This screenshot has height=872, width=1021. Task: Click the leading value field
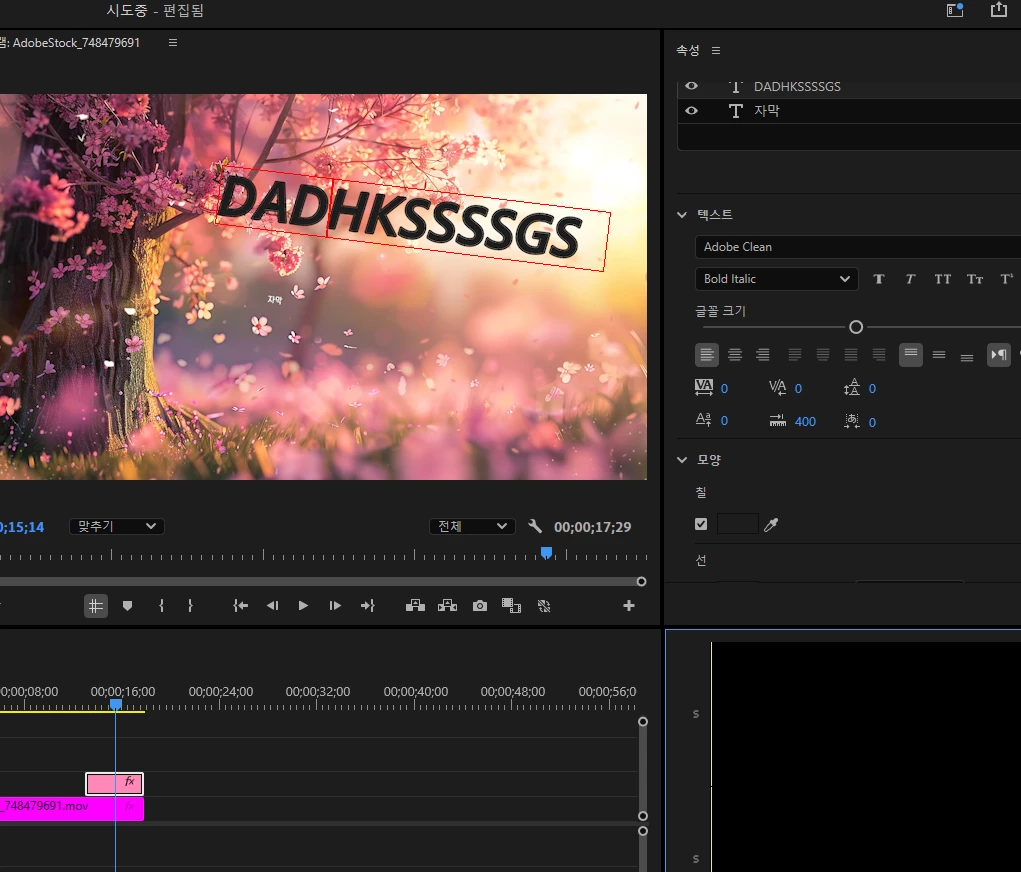point(872,389)
